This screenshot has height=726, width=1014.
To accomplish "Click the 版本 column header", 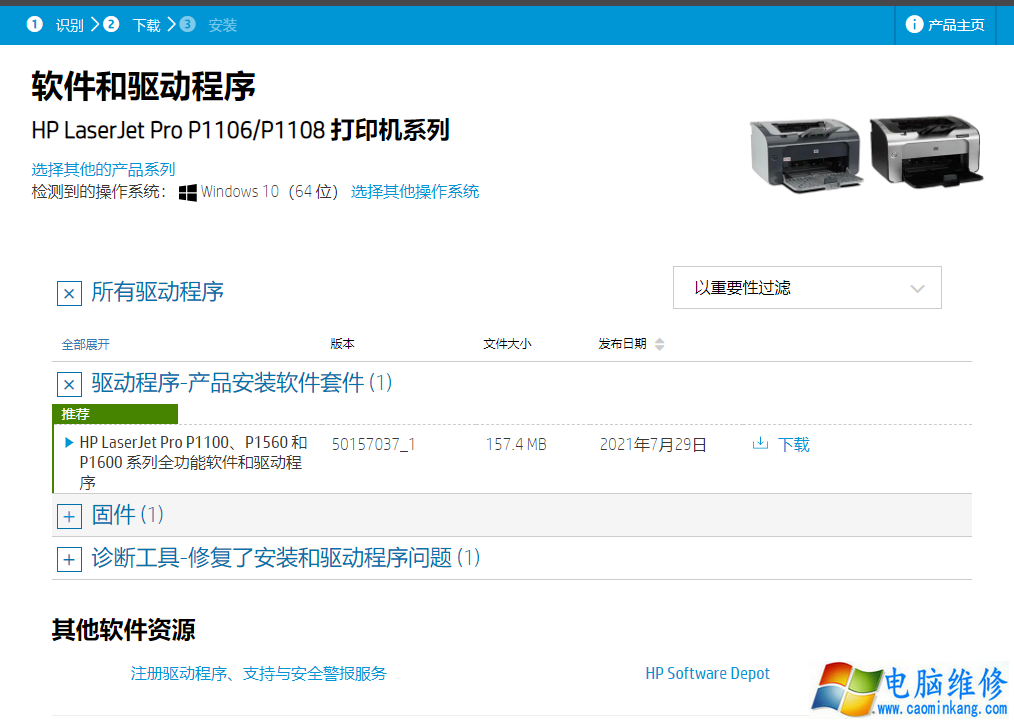I will tap(342, 344).
